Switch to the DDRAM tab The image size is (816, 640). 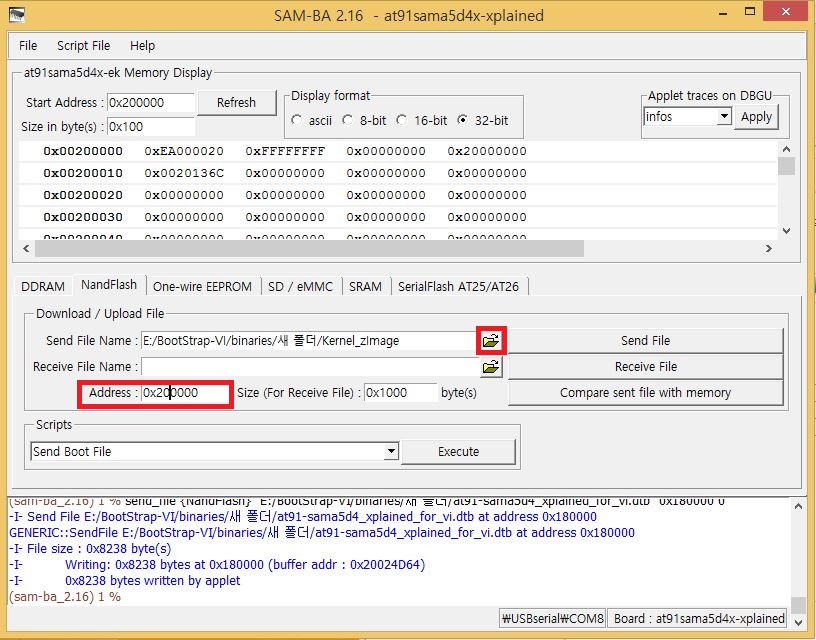[43, 286]
